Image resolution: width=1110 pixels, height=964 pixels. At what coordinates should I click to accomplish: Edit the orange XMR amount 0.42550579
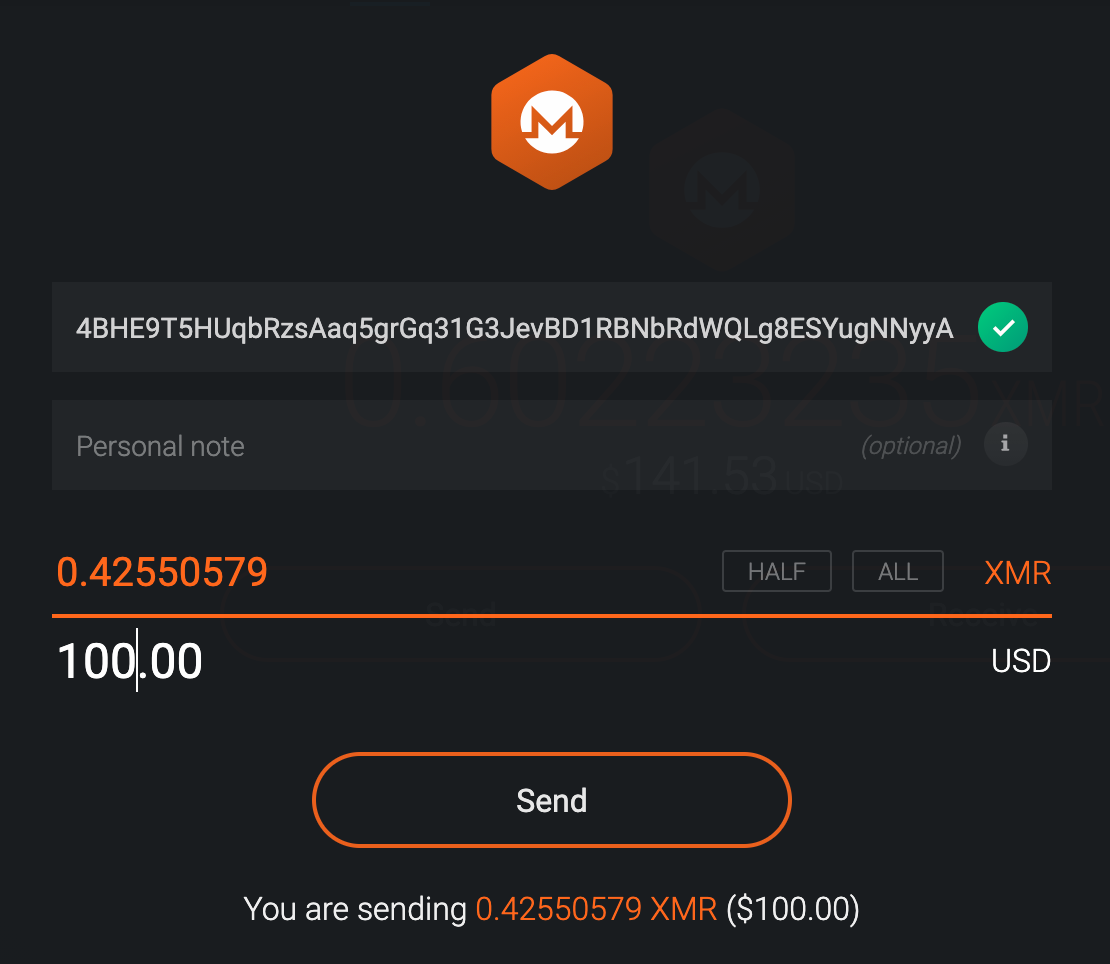click(x=163, y=572)
